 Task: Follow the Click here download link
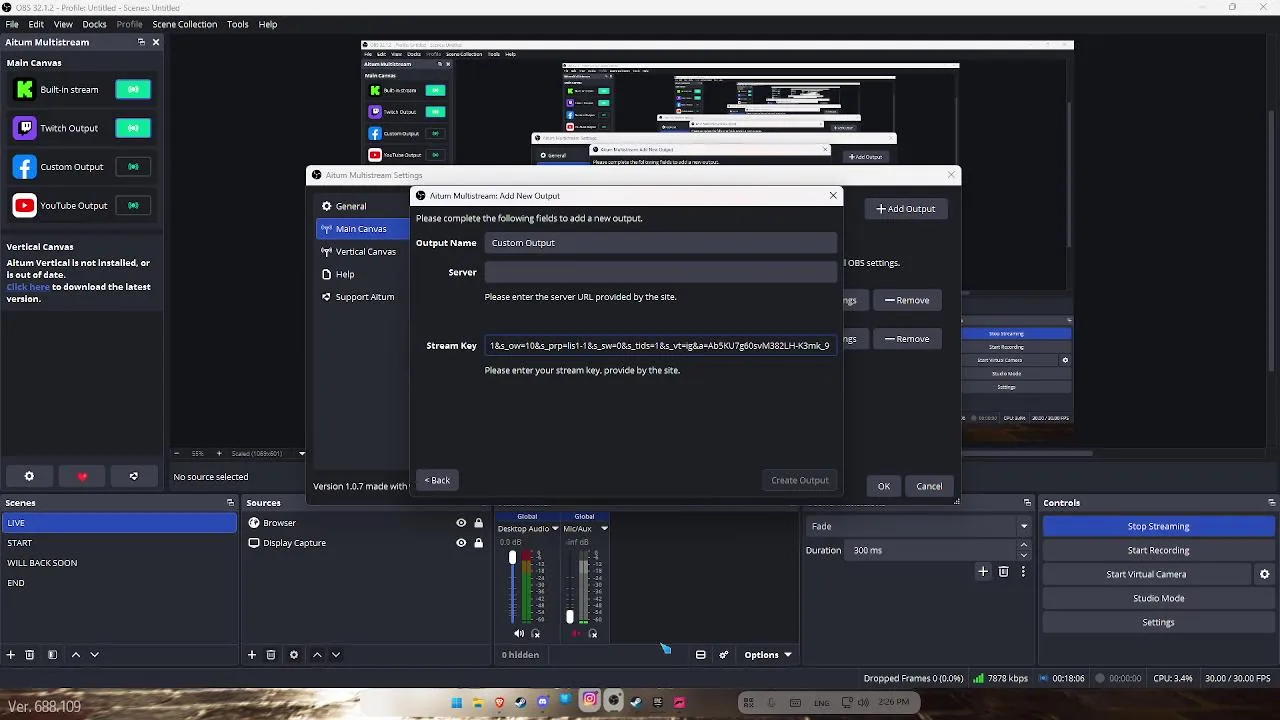(x=28, y=287)
